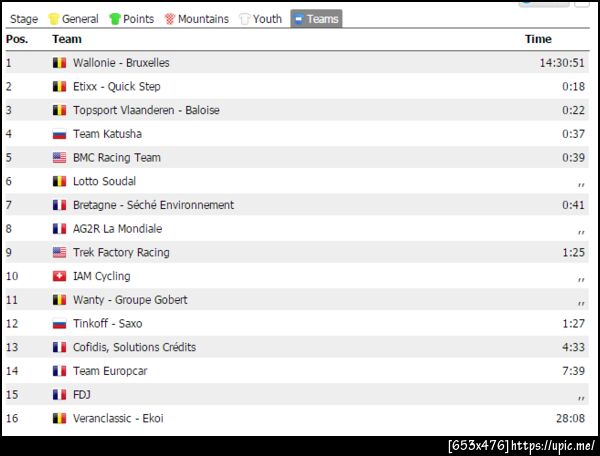Open the Lotto Soudal team link
The width and height of the screenshot is (600, 456).
click(104, 181)
